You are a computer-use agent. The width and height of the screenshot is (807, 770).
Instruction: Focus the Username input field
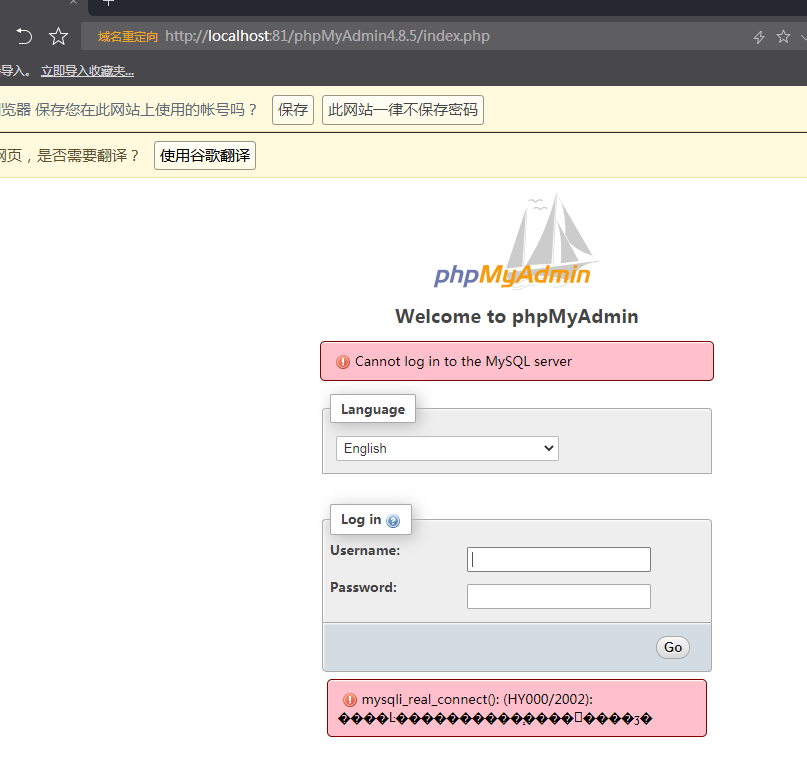point(558,559)
